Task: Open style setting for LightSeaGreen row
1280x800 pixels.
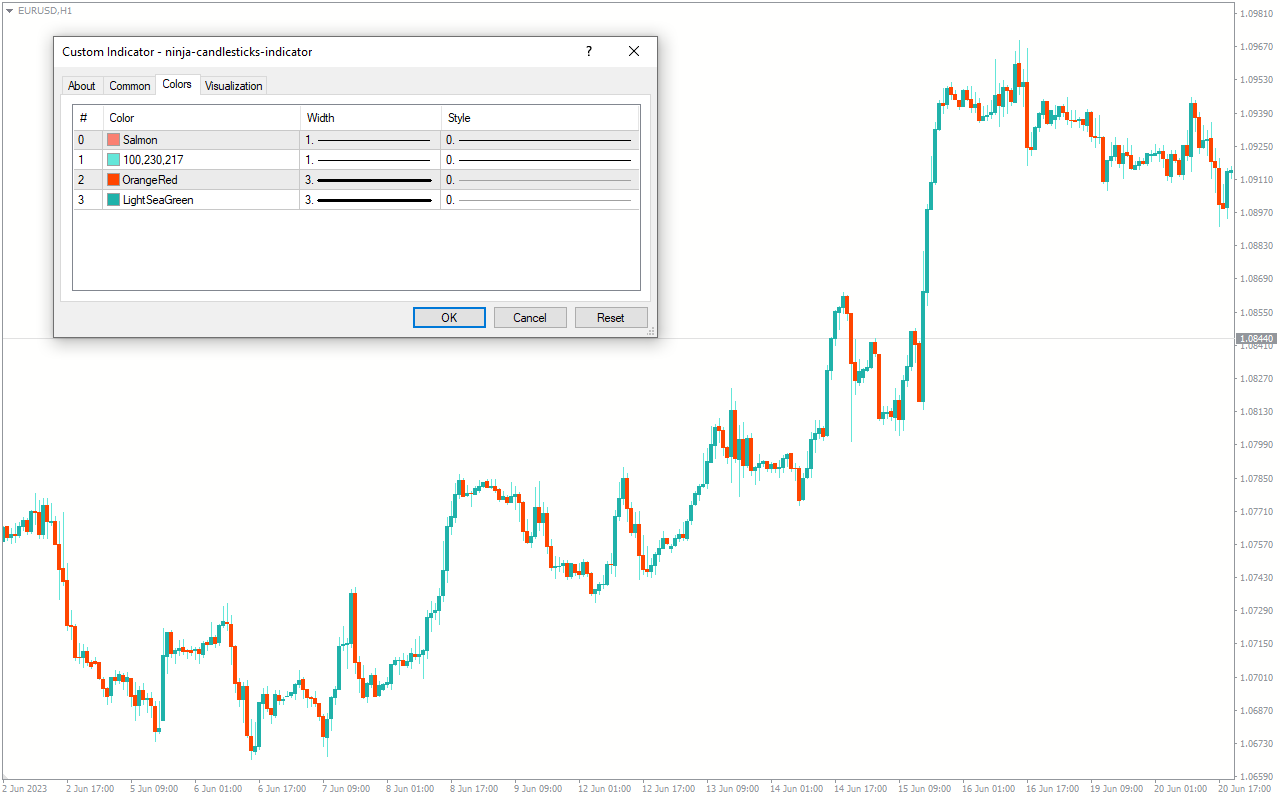Action: tap(540, 200)
